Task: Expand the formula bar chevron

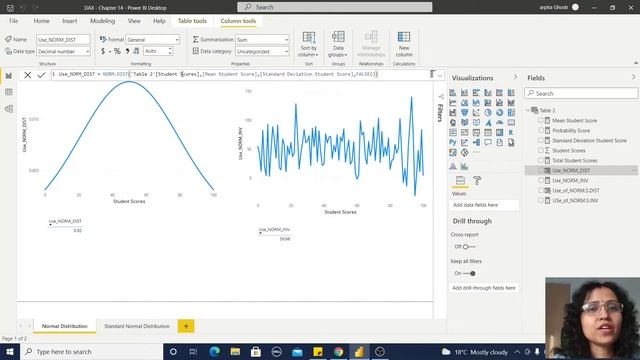Action: (x=440, y=75)
